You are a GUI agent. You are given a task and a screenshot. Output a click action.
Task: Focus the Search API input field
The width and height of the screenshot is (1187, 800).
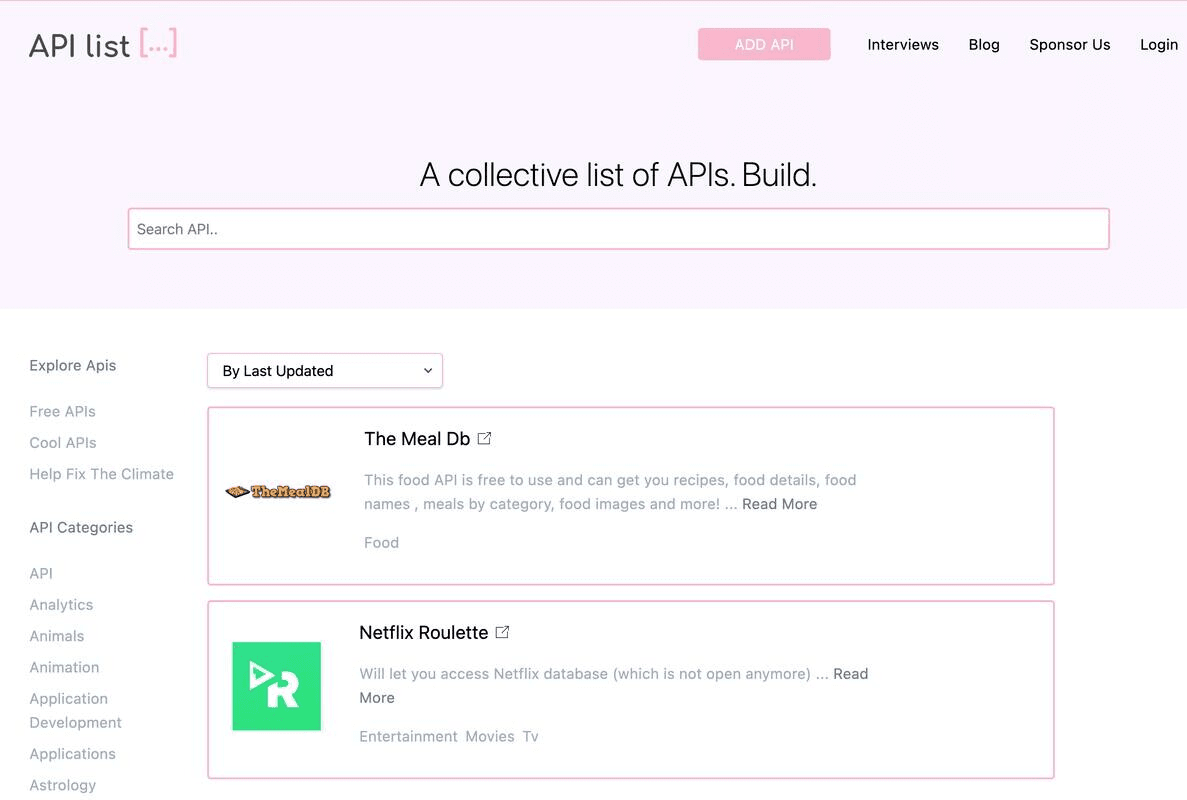pos(618,229)
